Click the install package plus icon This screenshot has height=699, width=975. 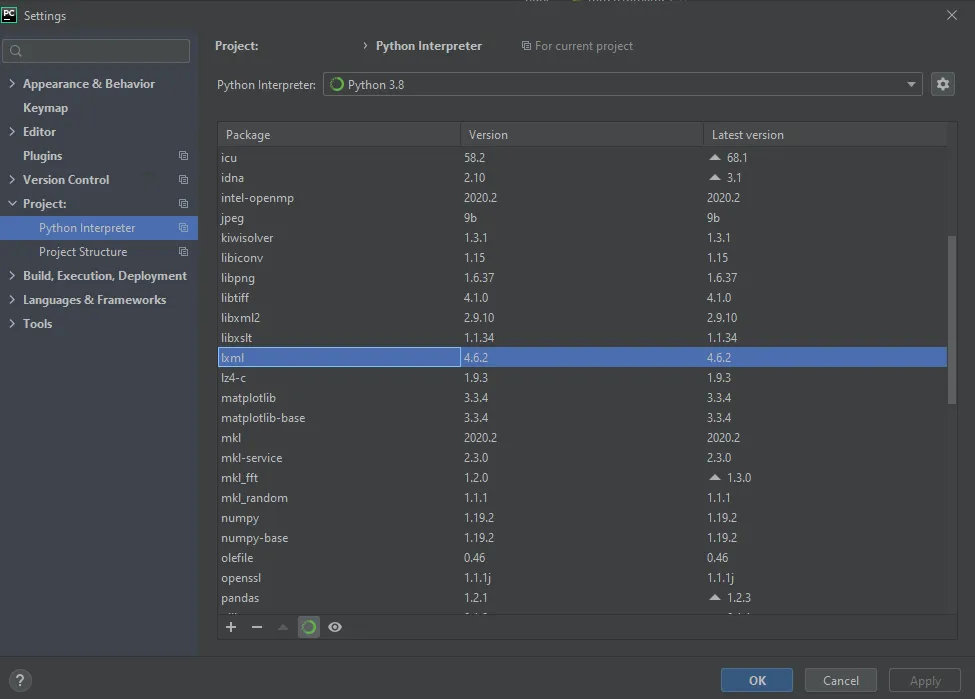click(x=231, y=627)
